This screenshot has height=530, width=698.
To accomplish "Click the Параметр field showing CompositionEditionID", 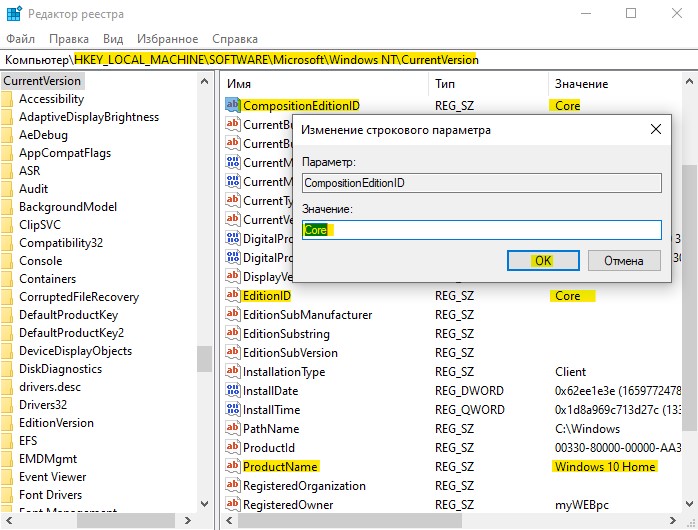I will coord(482,183).
